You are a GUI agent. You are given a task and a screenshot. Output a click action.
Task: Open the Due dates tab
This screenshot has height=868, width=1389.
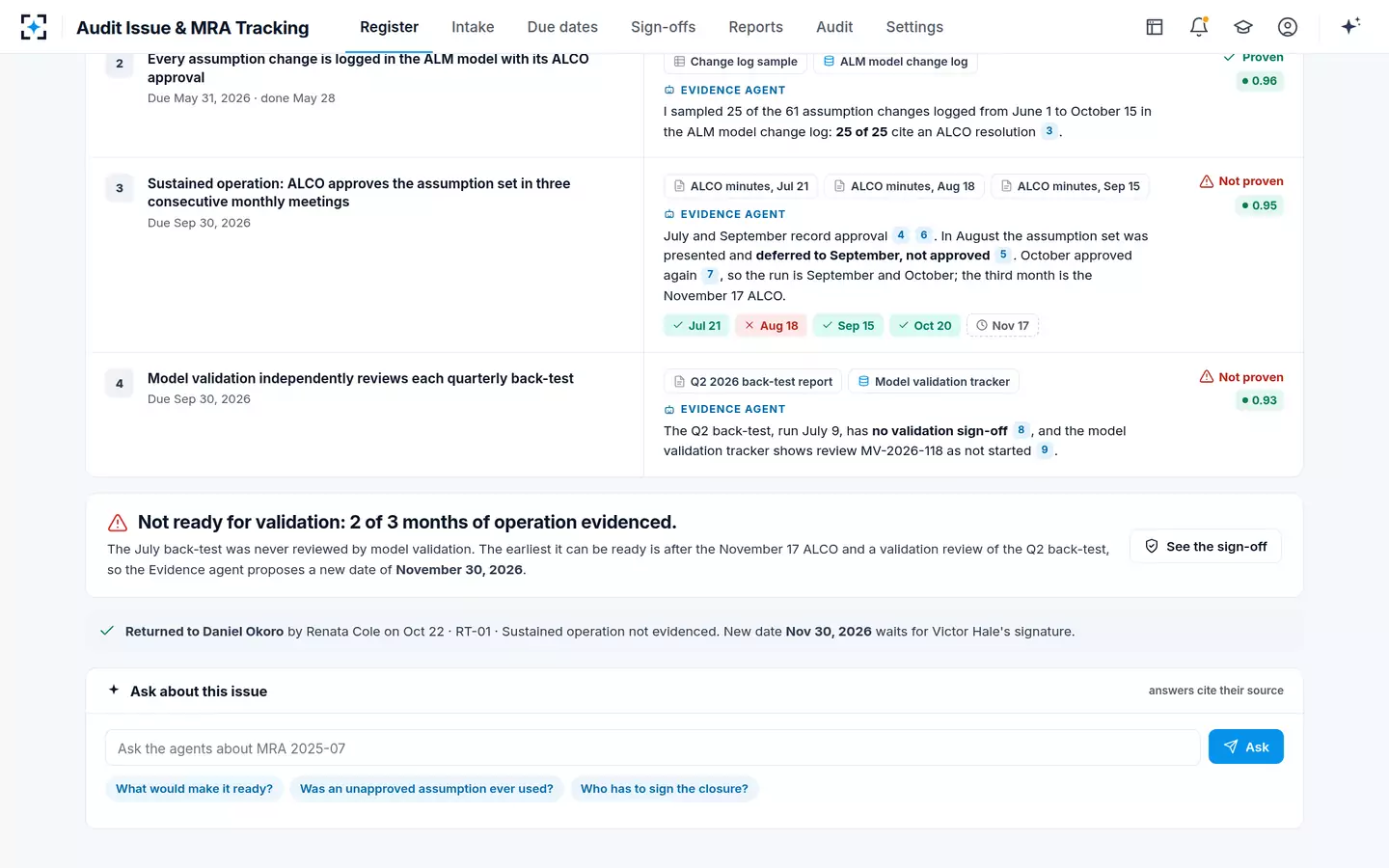tap(562, 27)
